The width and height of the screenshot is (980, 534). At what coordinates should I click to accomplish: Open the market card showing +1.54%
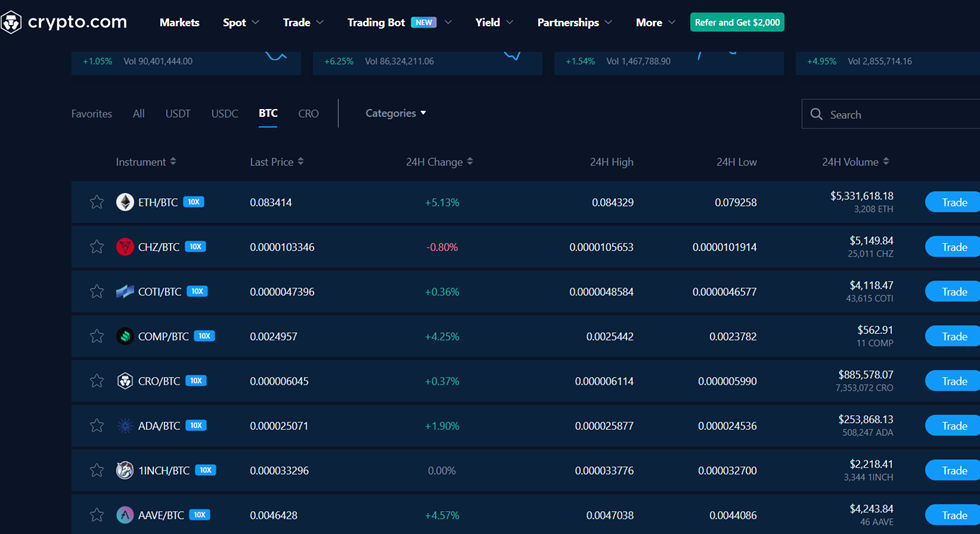tap(669, 63)
